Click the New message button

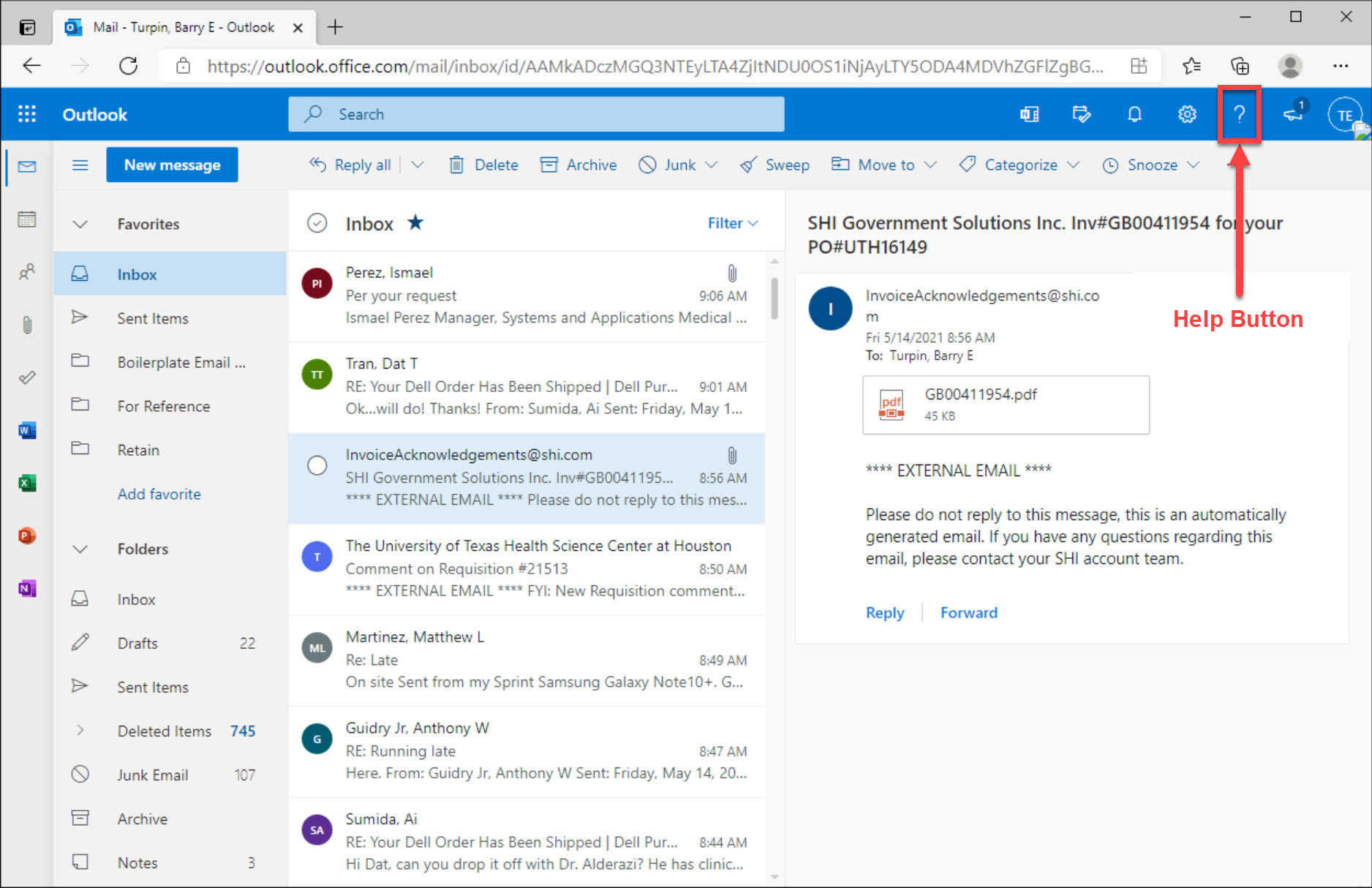(x=172, y=165)
